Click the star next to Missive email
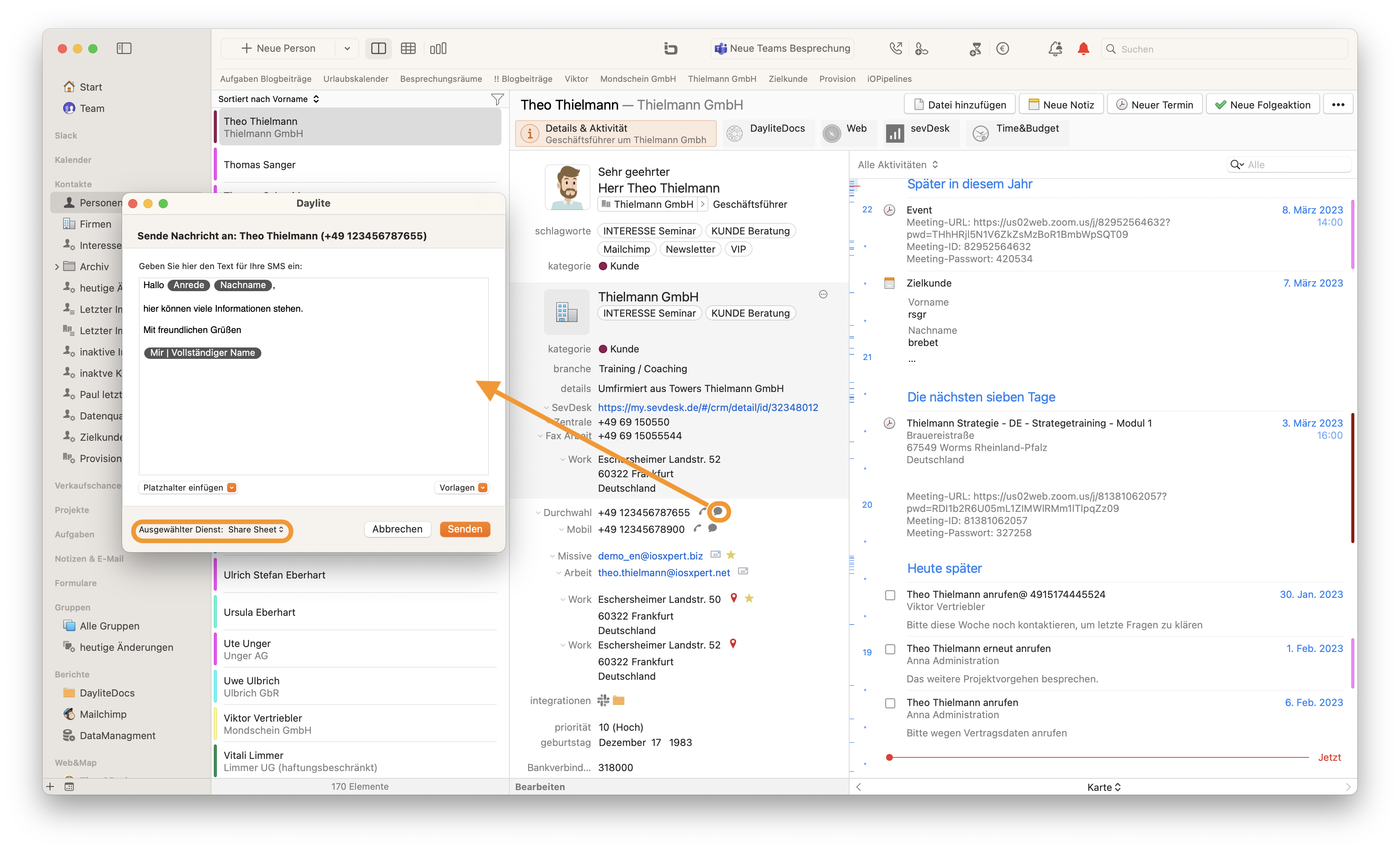This screenshot has height=851, width=1400. pyautogui.click(x=731, y=554)
